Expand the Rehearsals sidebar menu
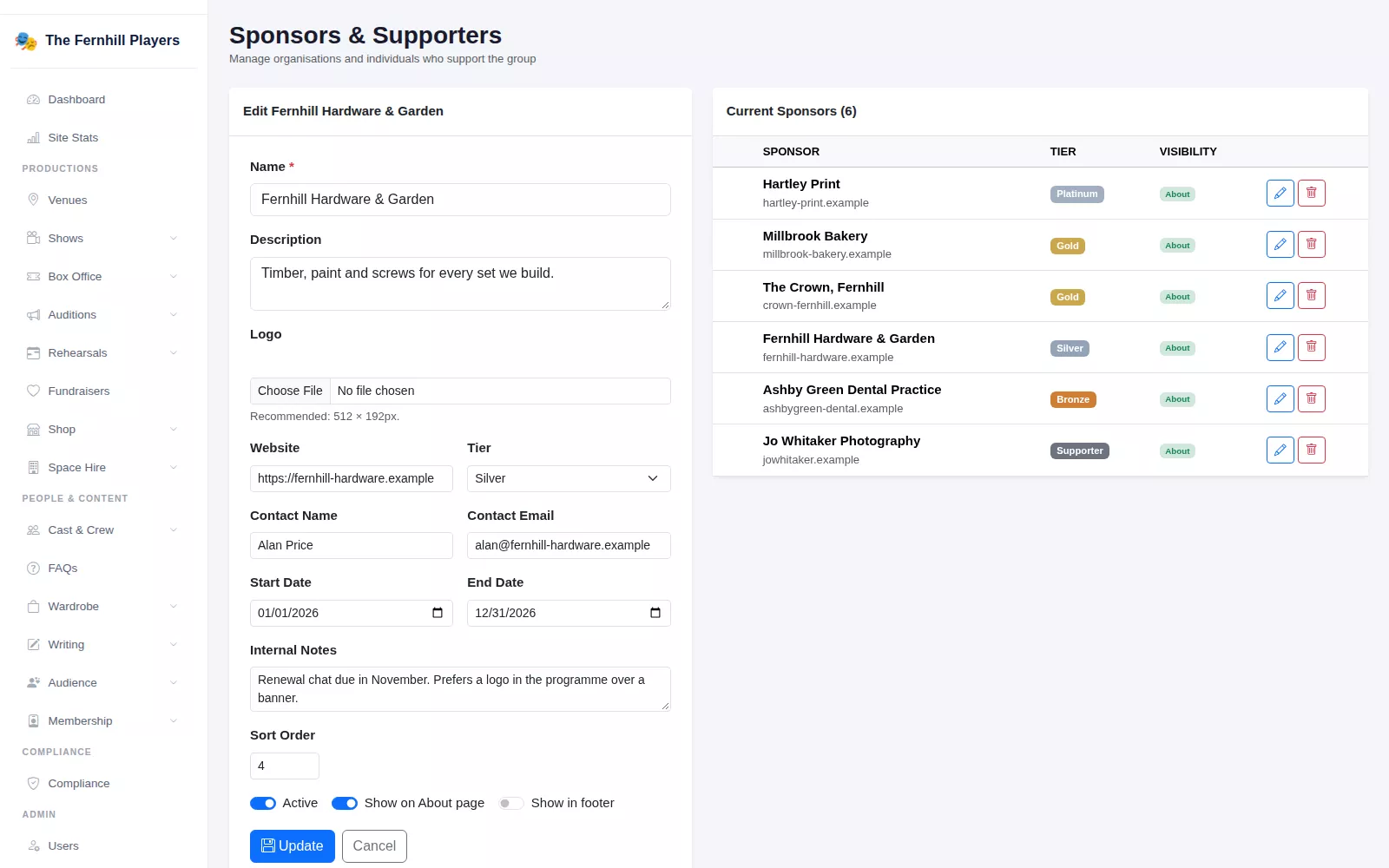Image resolution: width=1389 pixels, height=868 pixels. pyautogui.click(x=104, y=352)
